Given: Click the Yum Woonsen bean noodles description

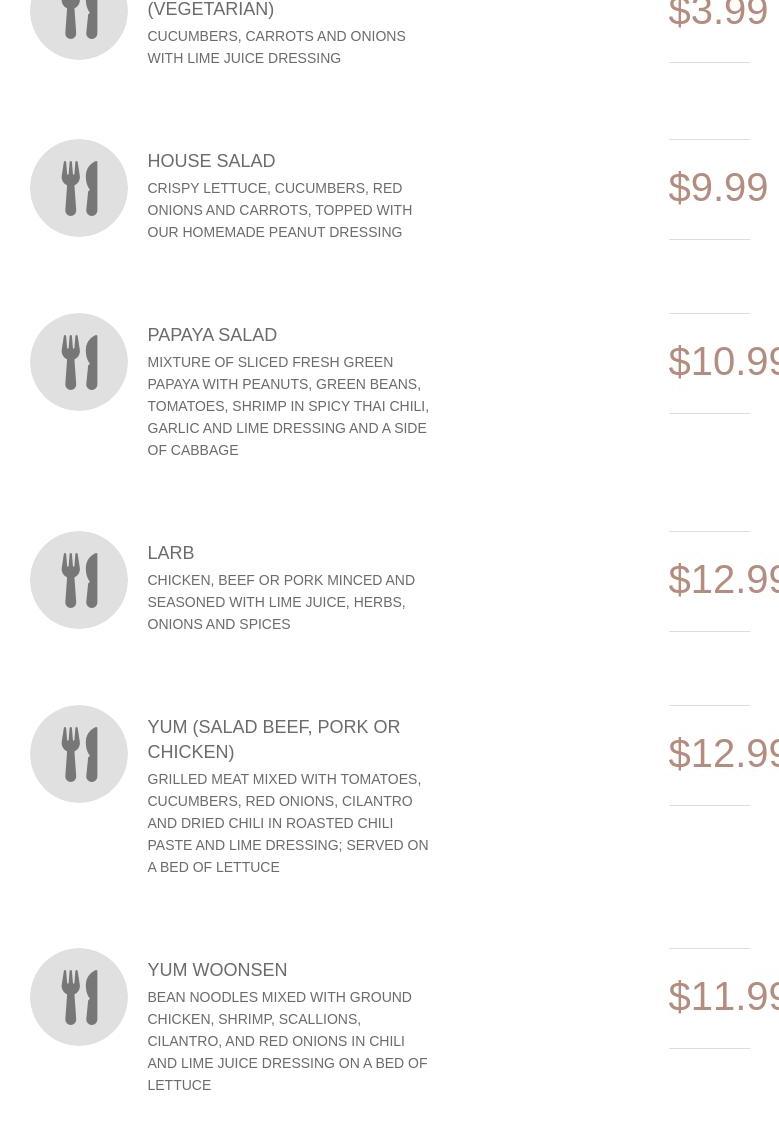Looking at the screenshot, I should pyautogui.click(x=287, y=1041).
